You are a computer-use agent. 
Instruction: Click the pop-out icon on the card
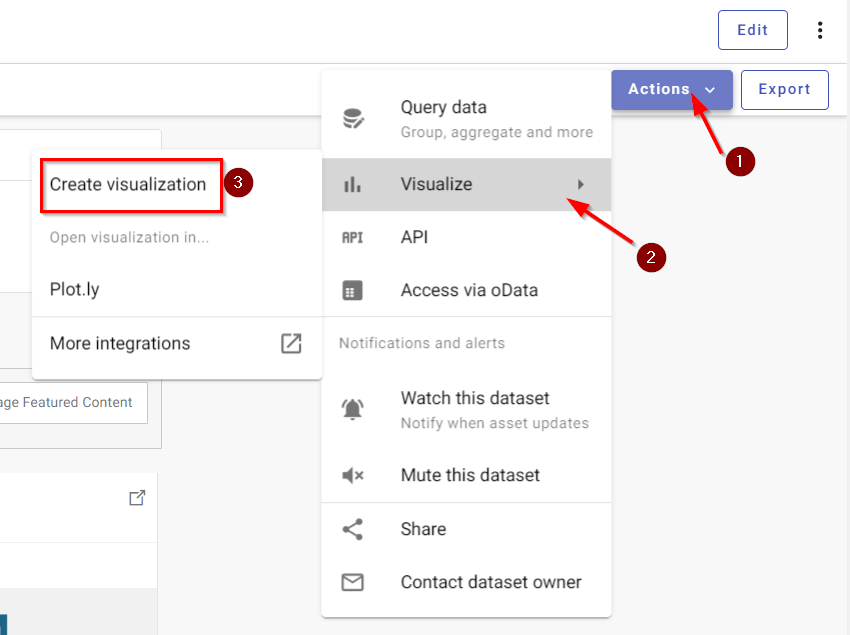(137, 498)
